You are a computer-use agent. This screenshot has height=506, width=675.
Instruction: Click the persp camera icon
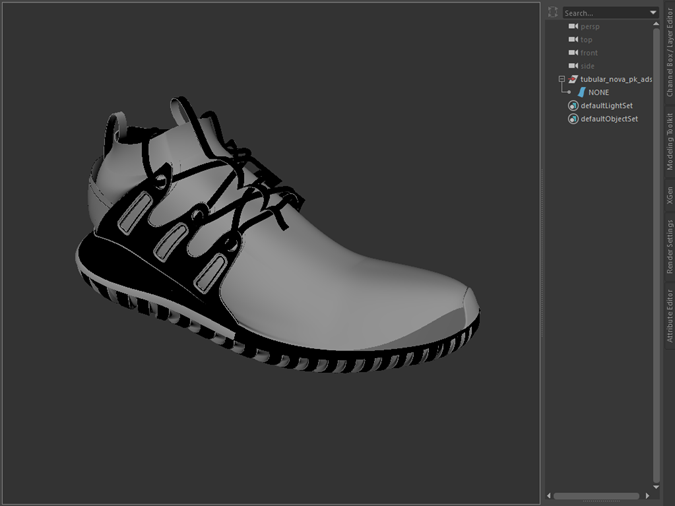click(x=573, y=26)
